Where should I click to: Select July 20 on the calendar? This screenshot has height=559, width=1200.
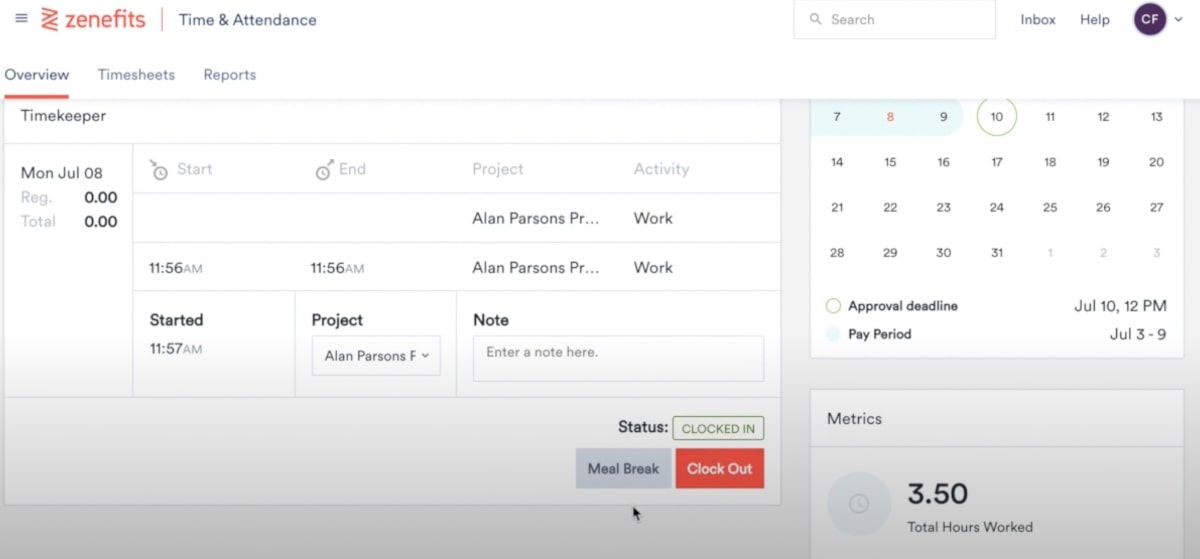(x=1156, y=162)
